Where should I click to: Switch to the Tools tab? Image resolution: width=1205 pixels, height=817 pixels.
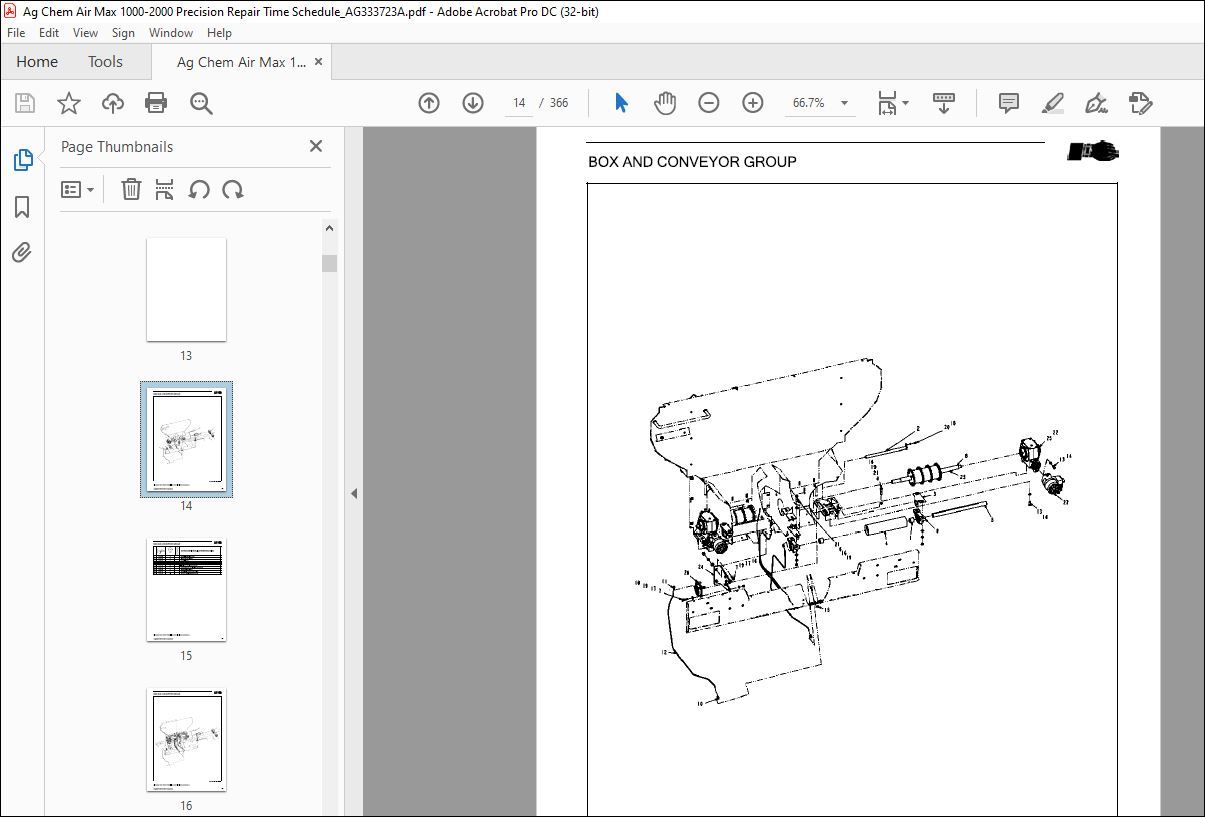click(x=105, y=62)
